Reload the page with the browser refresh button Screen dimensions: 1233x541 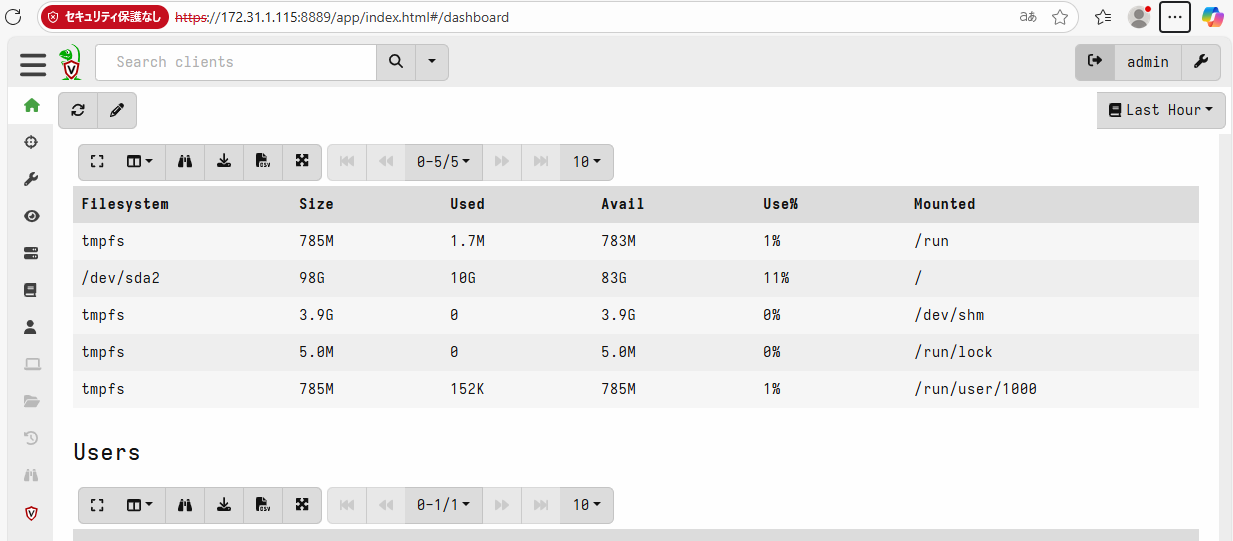14,17
